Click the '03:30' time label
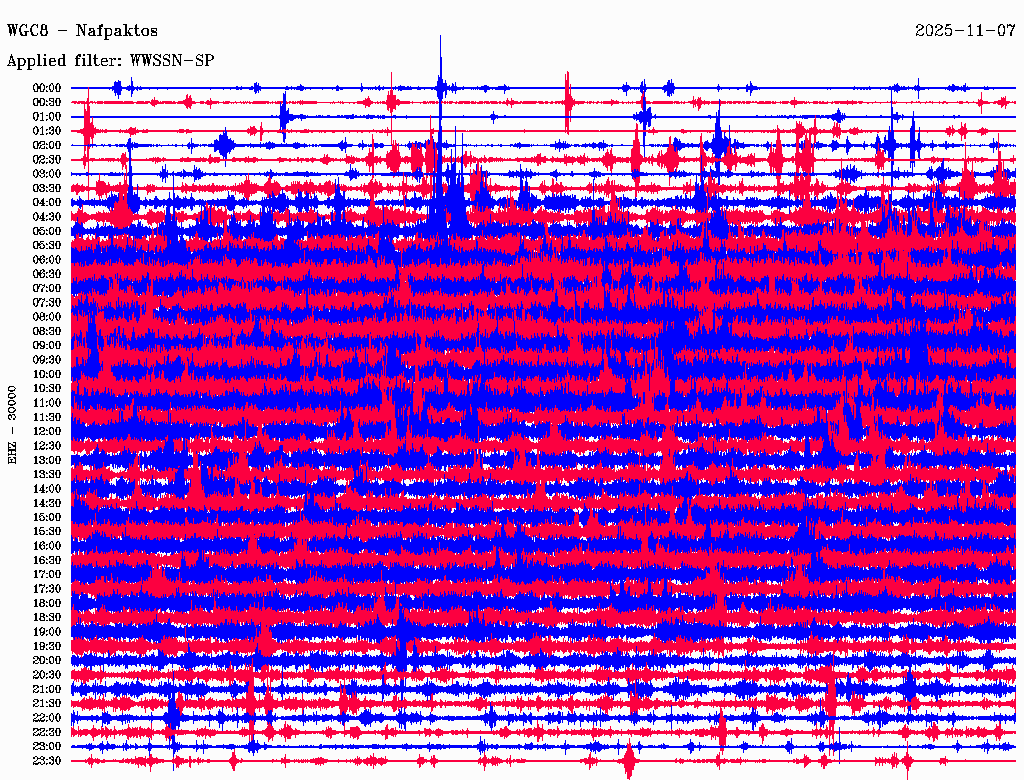Image resolution: width=1024 pixels, height=780 pixels. [47, 188]
